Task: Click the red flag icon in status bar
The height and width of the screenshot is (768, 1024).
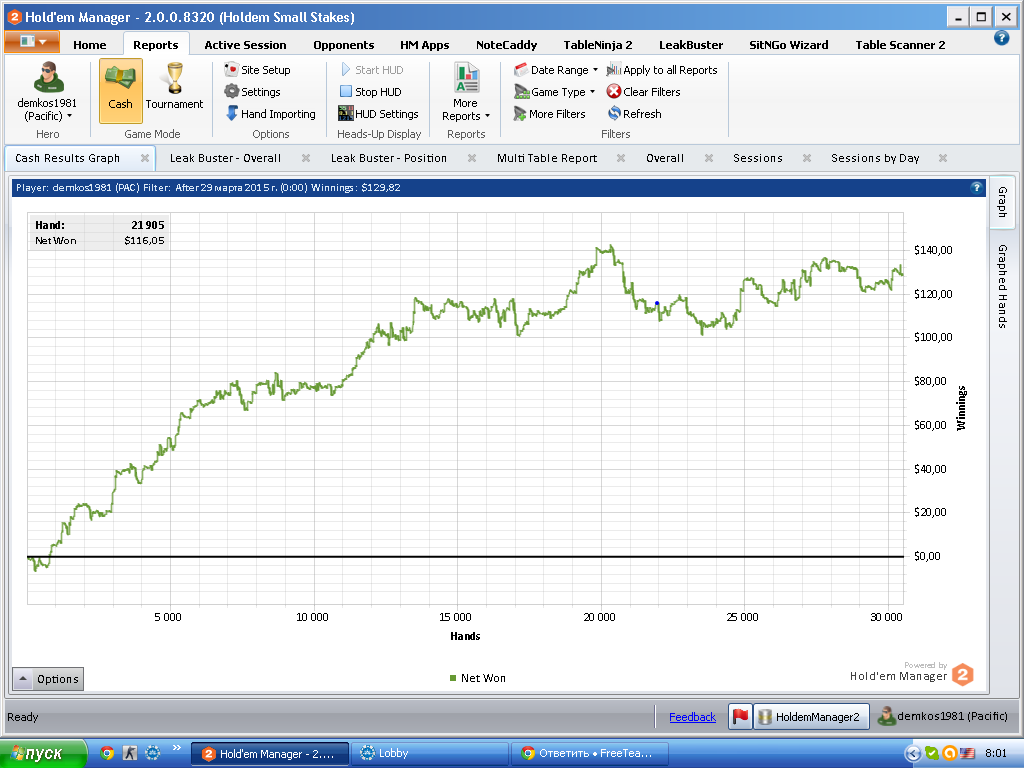Action: pyautogui.click(x=740, y=716)
